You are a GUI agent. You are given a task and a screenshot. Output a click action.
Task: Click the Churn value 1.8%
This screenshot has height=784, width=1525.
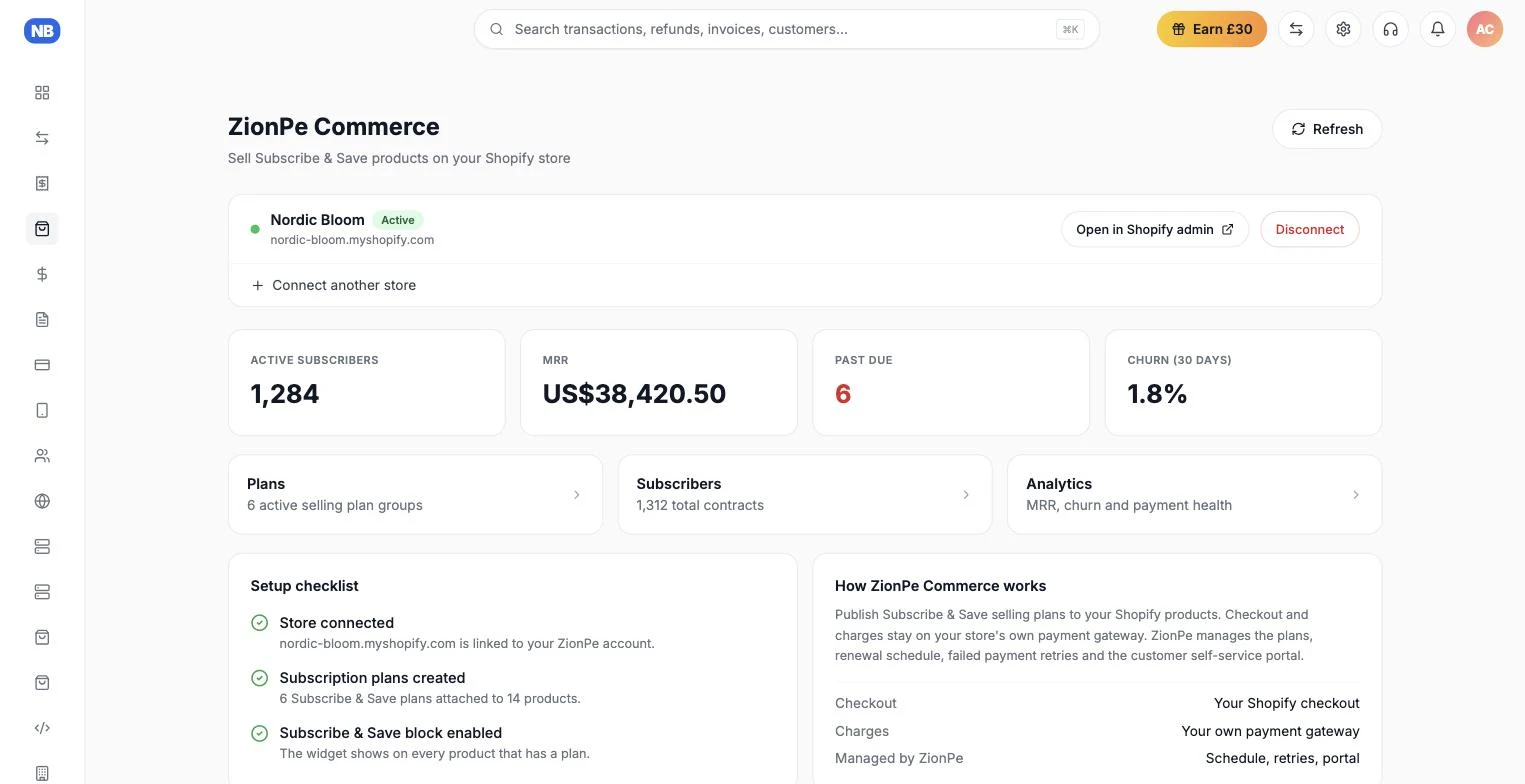coord(1157,394)
